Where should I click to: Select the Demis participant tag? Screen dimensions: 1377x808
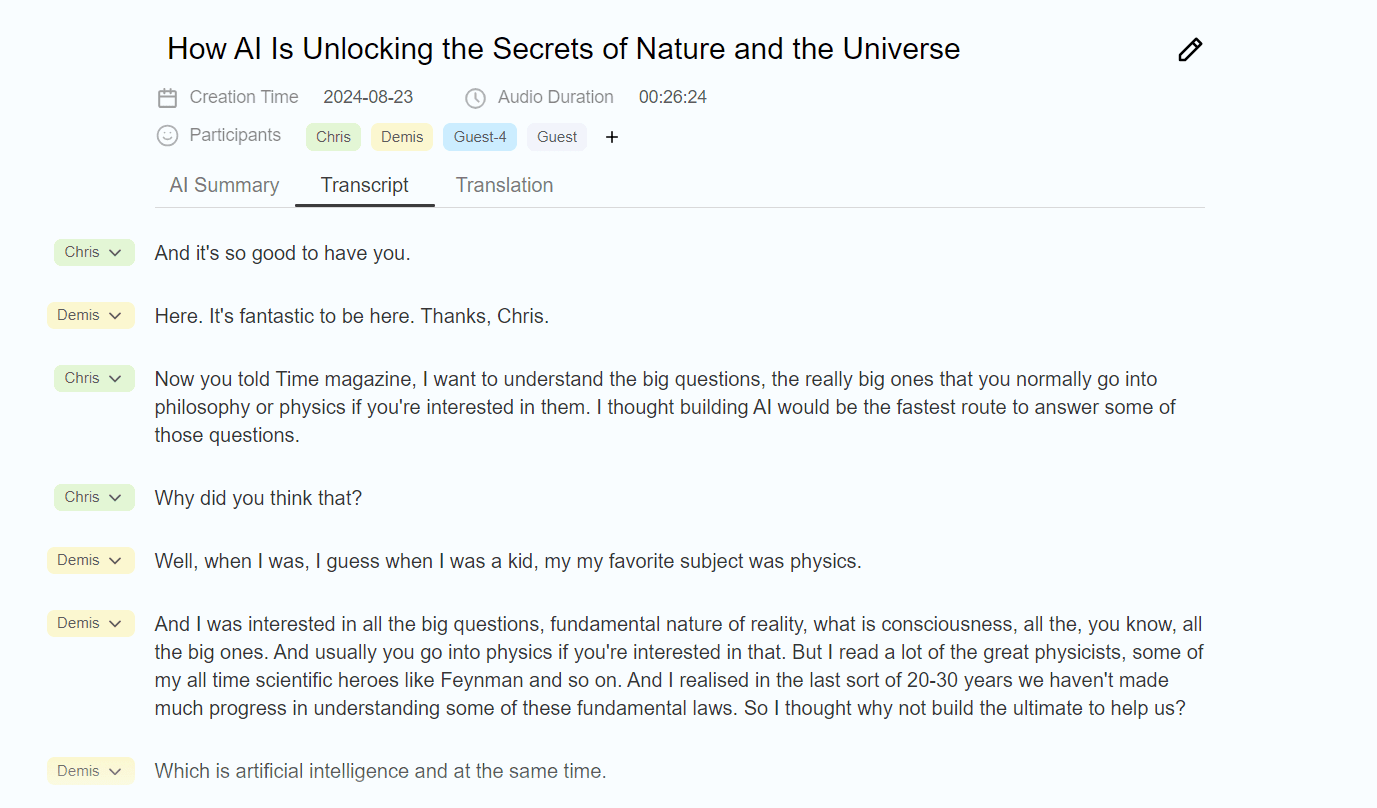click(402, 137)
